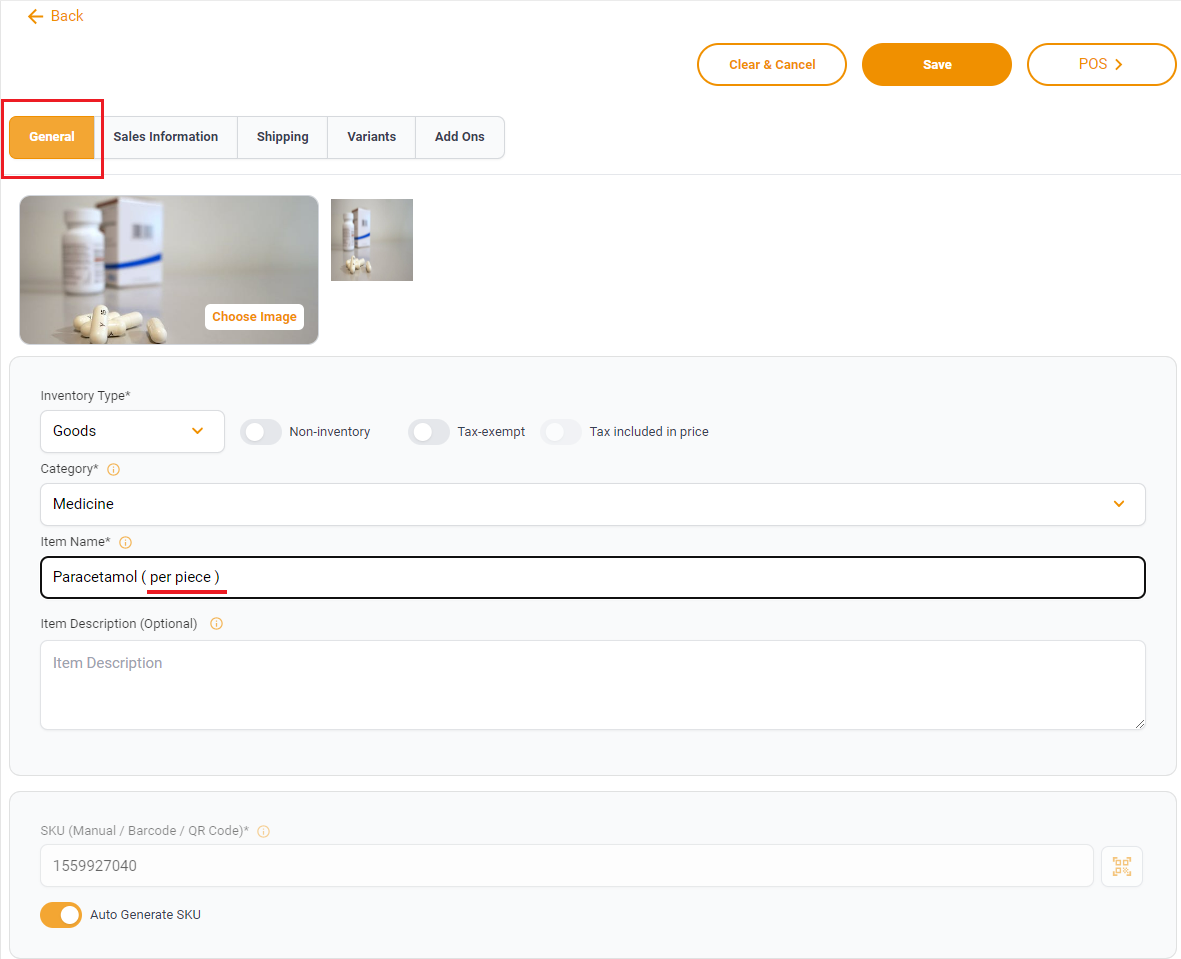Click Choose Image button

[x=255, y=317]
